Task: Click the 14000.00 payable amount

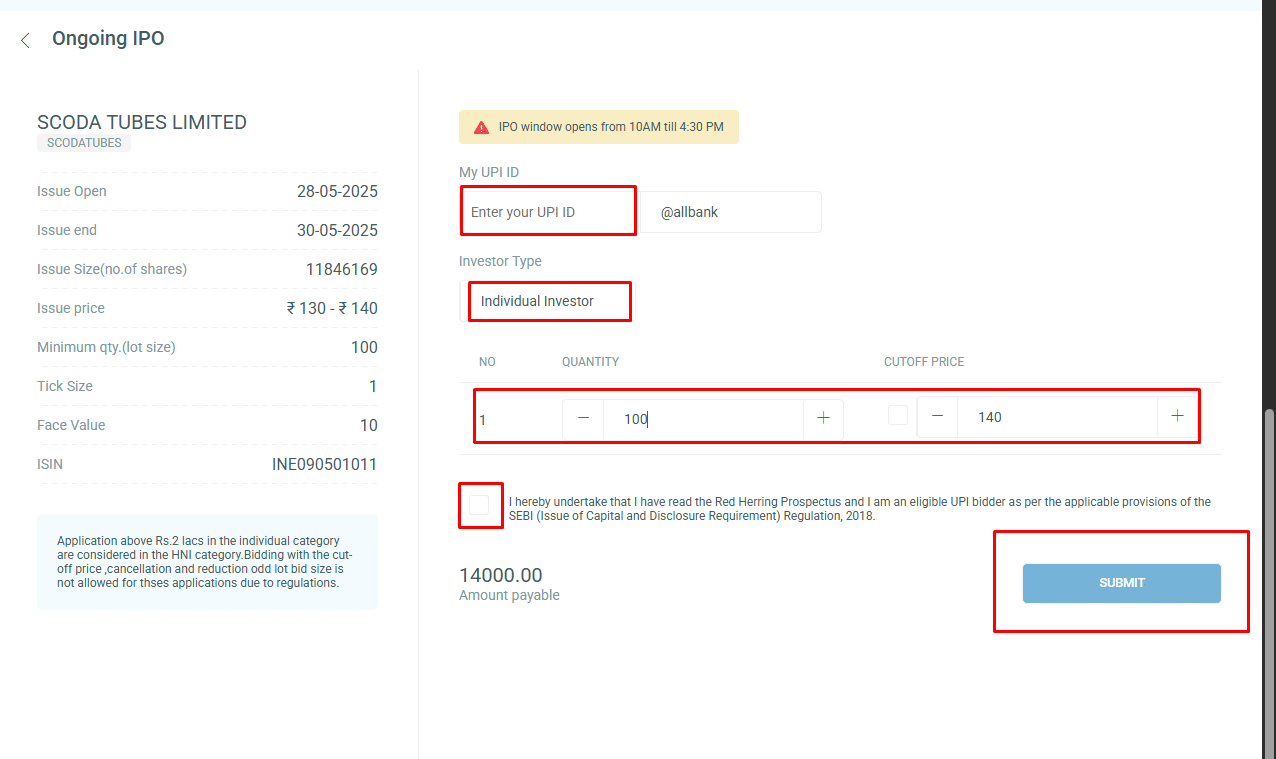Action: point(500,575)
